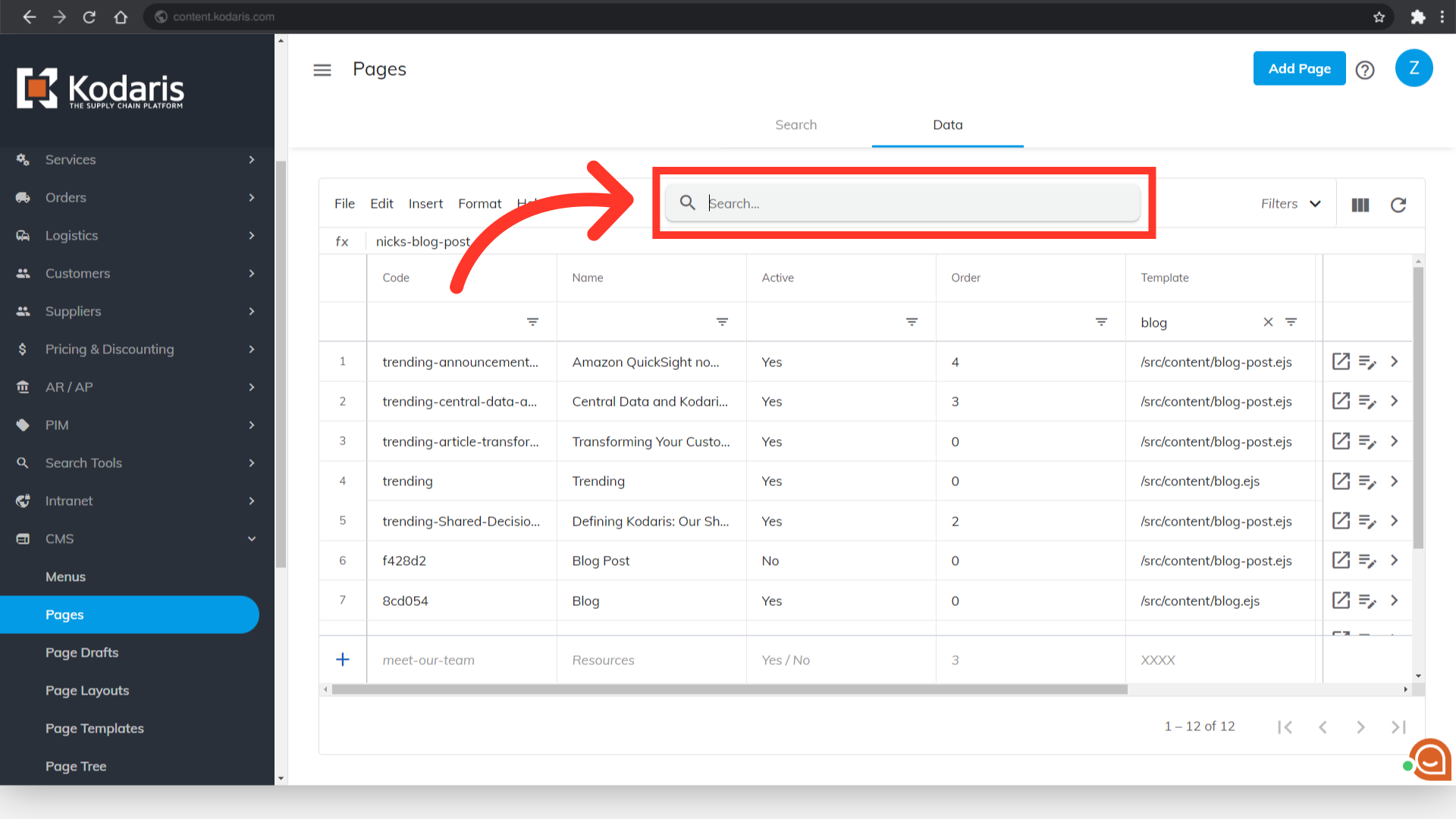Open the Code column filter icon

tap(533, 322)
